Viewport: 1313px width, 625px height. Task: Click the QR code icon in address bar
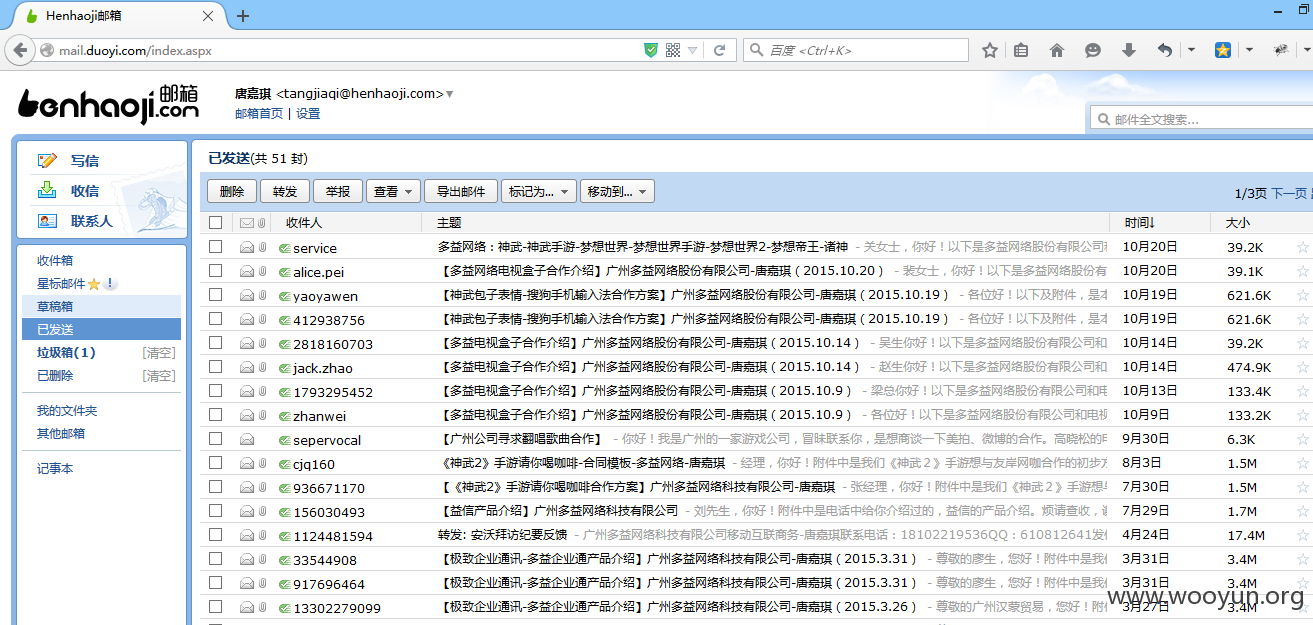(x=672, y=50)
